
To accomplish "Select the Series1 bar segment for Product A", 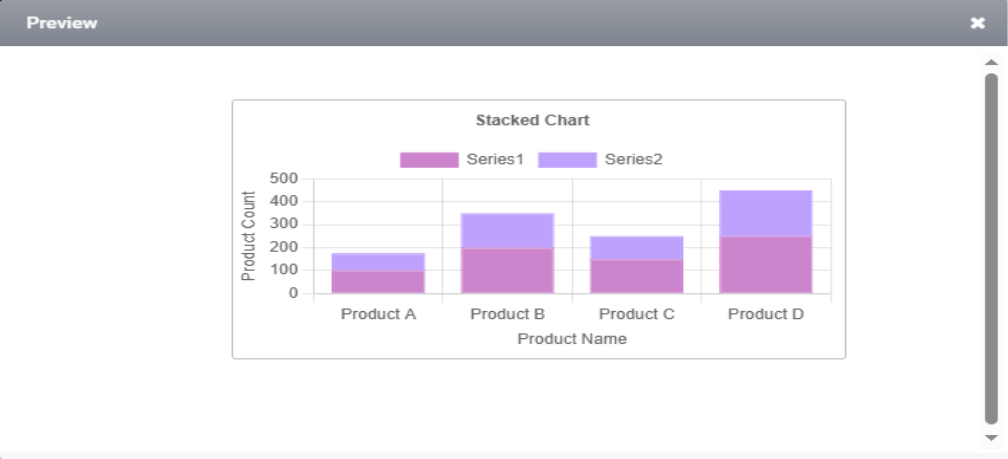I will tap(378, 282).
